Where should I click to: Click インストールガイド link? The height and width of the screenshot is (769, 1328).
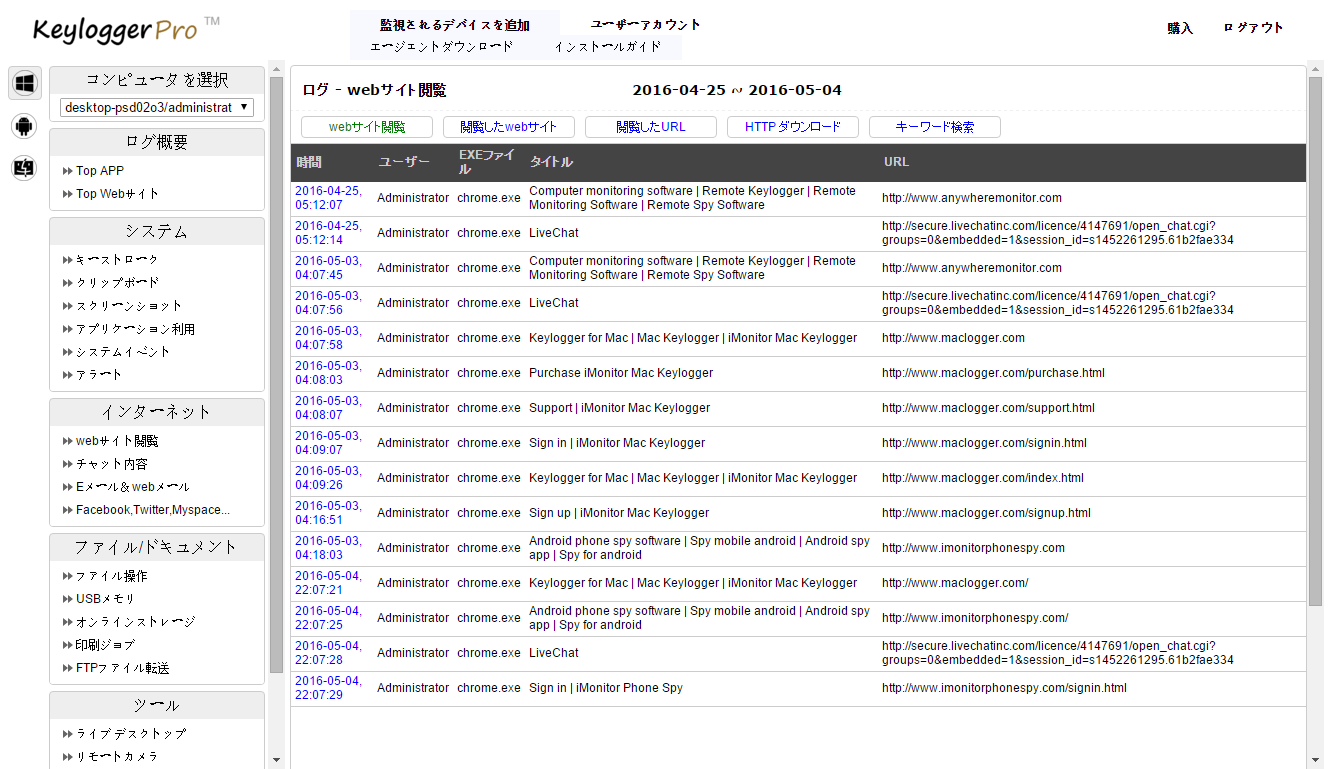point(608,47)
